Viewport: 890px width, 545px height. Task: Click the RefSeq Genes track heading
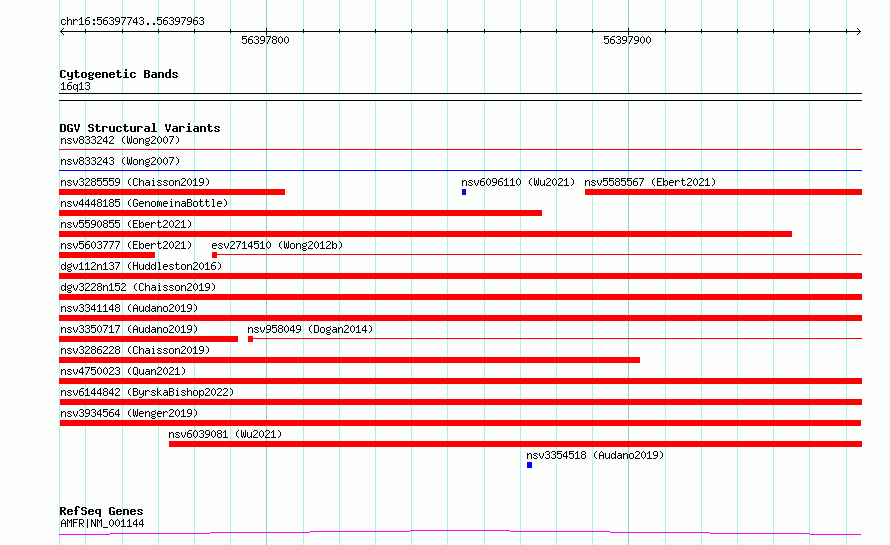[x=101, y=511]
